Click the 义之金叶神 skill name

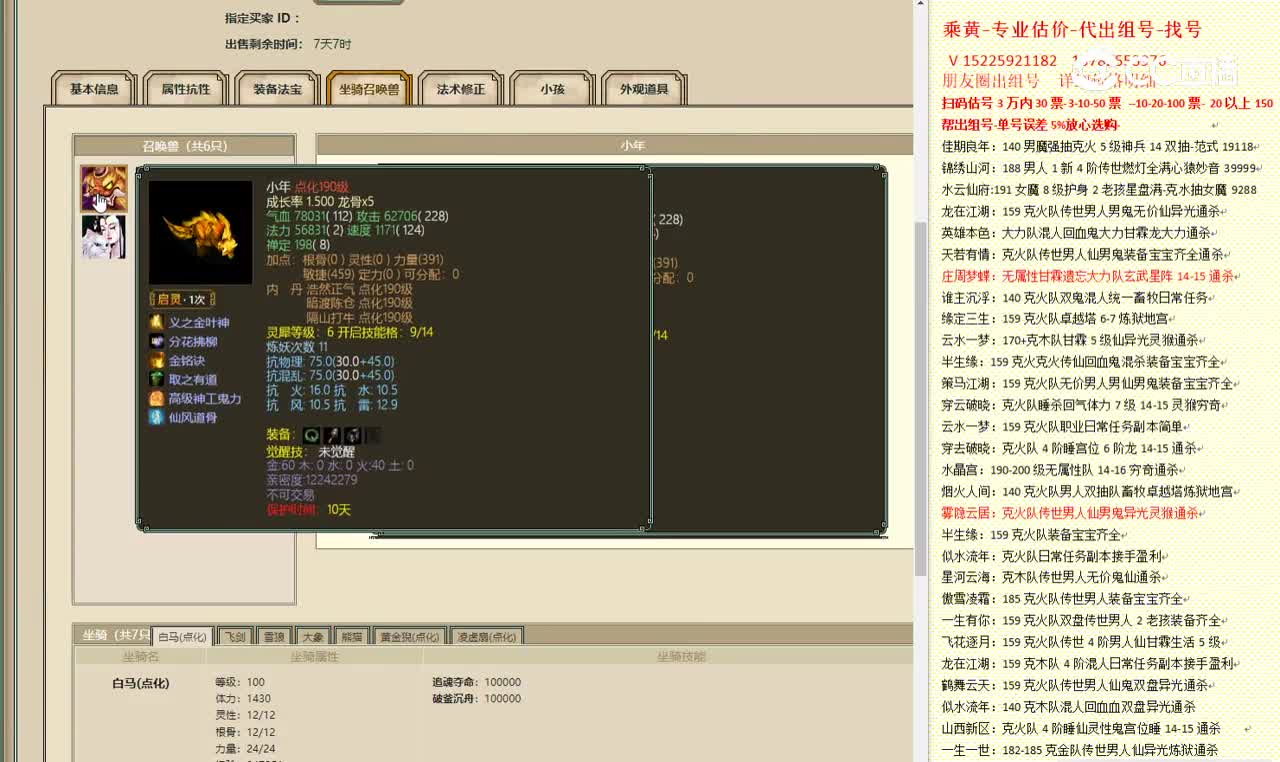[199, 322]
